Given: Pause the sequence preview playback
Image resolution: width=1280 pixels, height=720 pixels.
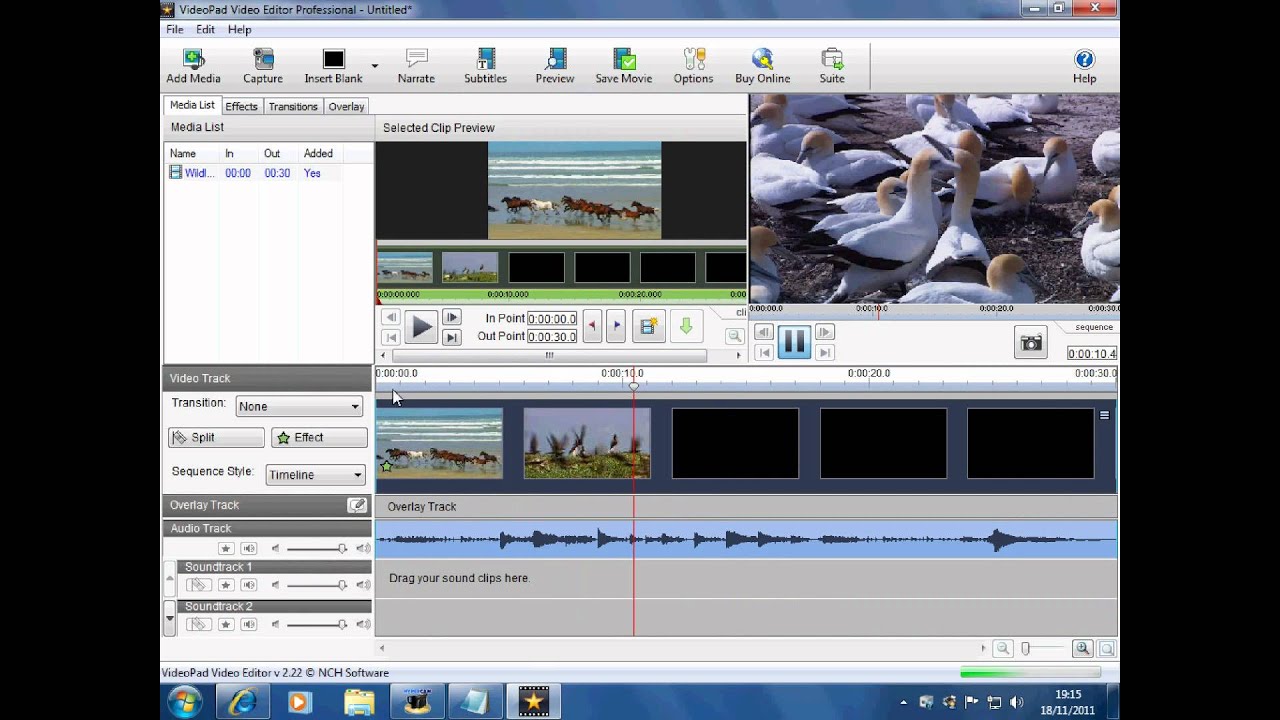Looking at the screenshot, I should pyautogui.click(x=794, y=342).
